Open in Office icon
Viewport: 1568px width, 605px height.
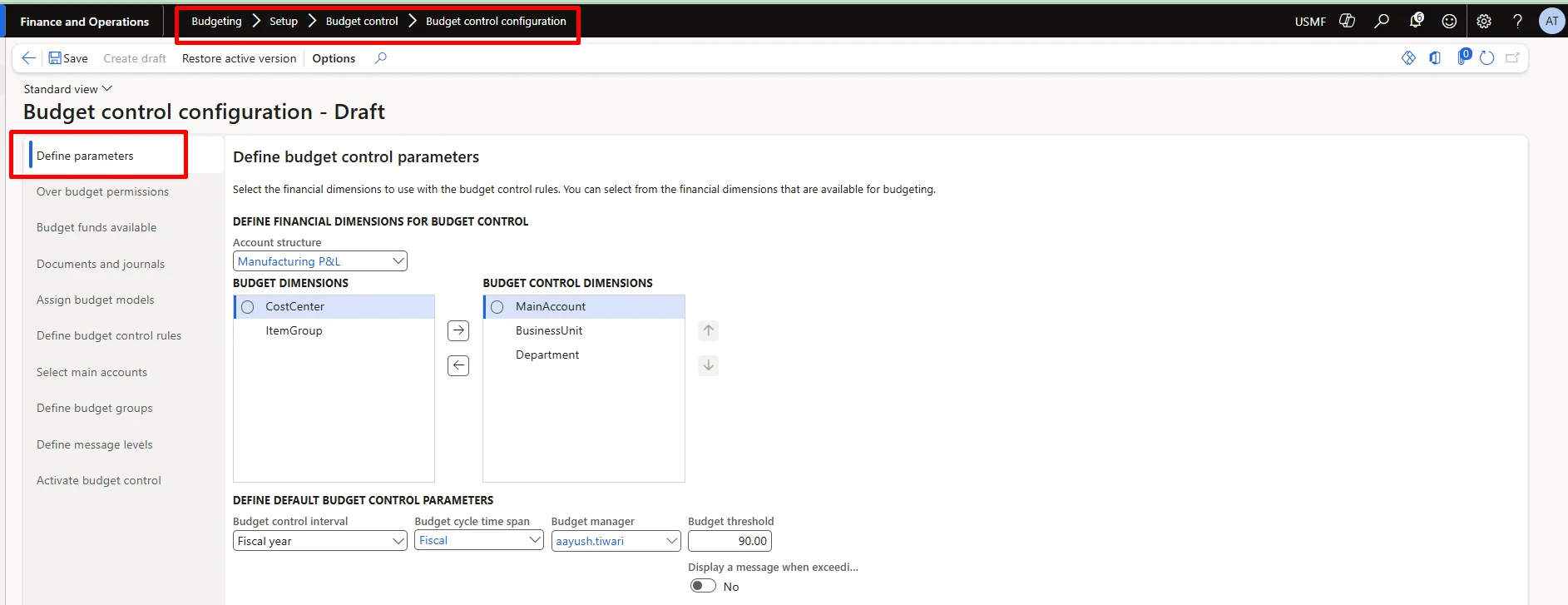point(1436,58)
